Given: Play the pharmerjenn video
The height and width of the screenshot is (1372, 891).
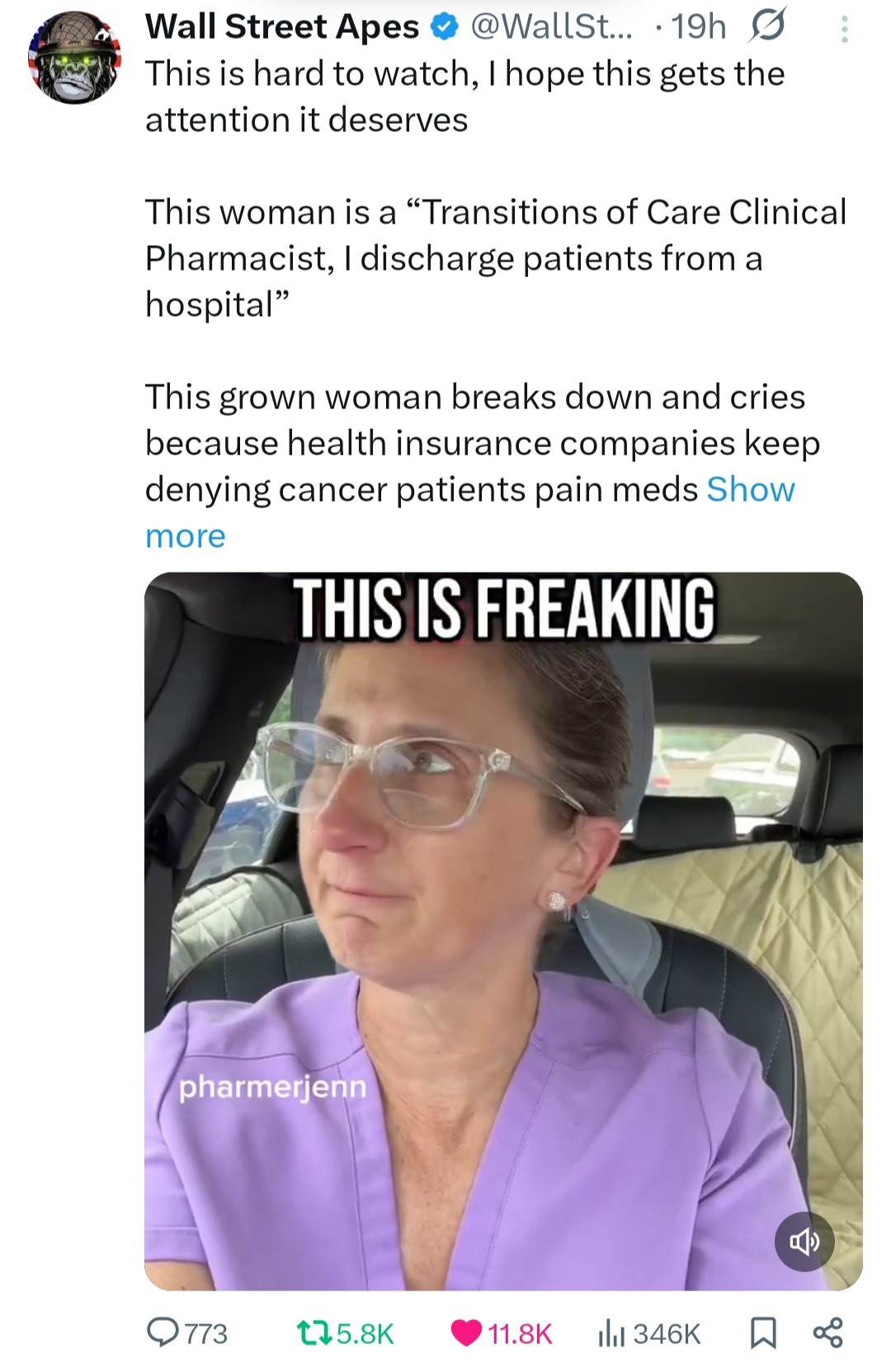Looking at the screenshot, I should [503, 931].
